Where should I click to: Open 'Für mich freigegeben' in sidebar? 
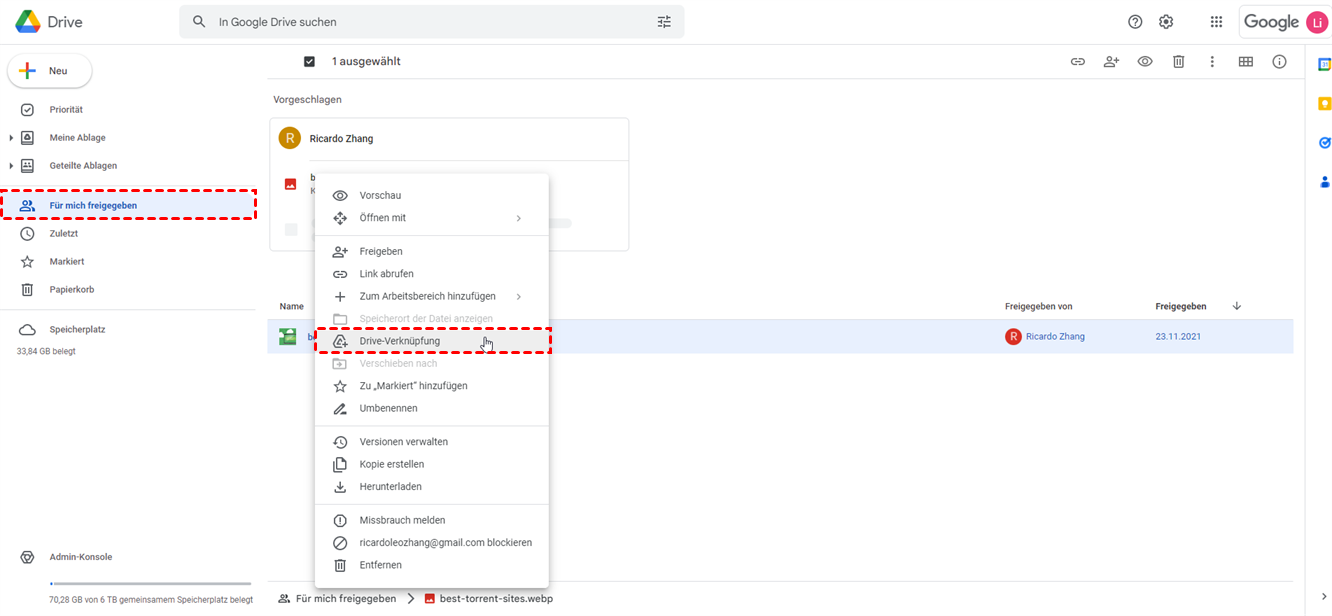click(x=128, y=206)
